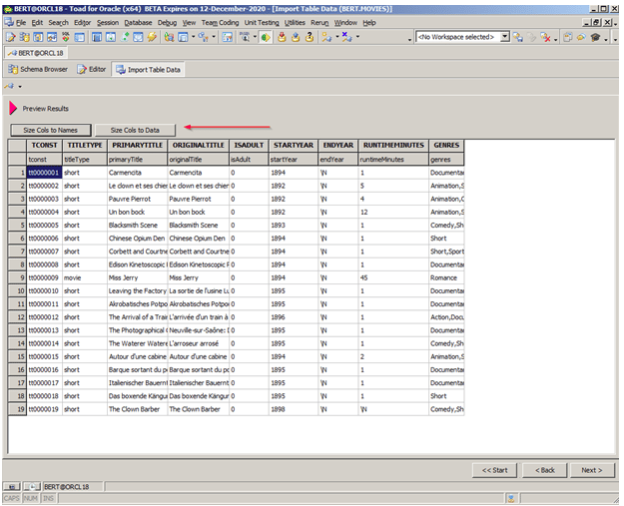Click the binoculars find toolbar icon
Screen dimensions: 624x506
(245, 37)
